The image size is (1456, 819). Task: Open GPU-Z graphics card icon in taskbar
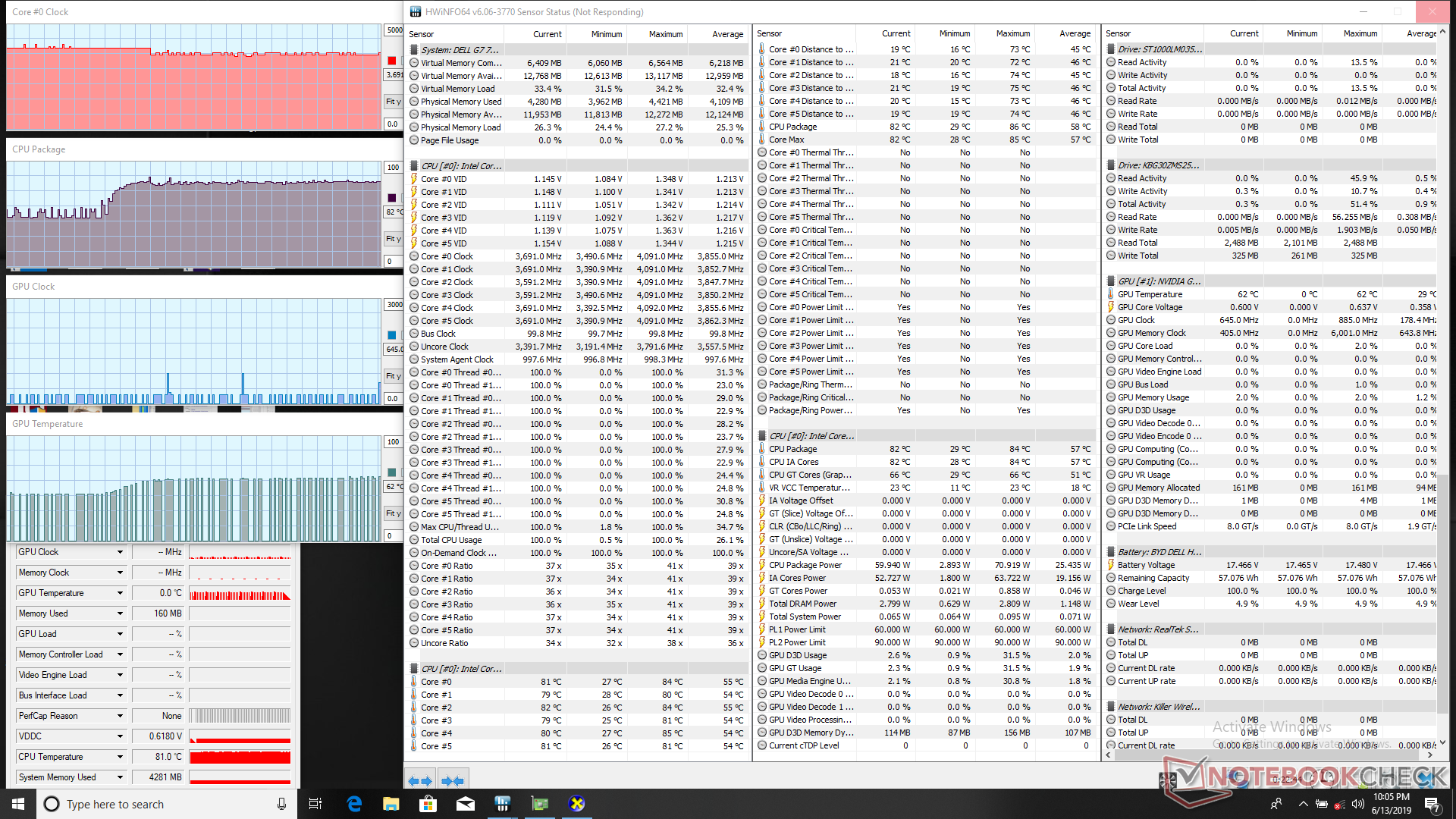[x=539, y=804]
